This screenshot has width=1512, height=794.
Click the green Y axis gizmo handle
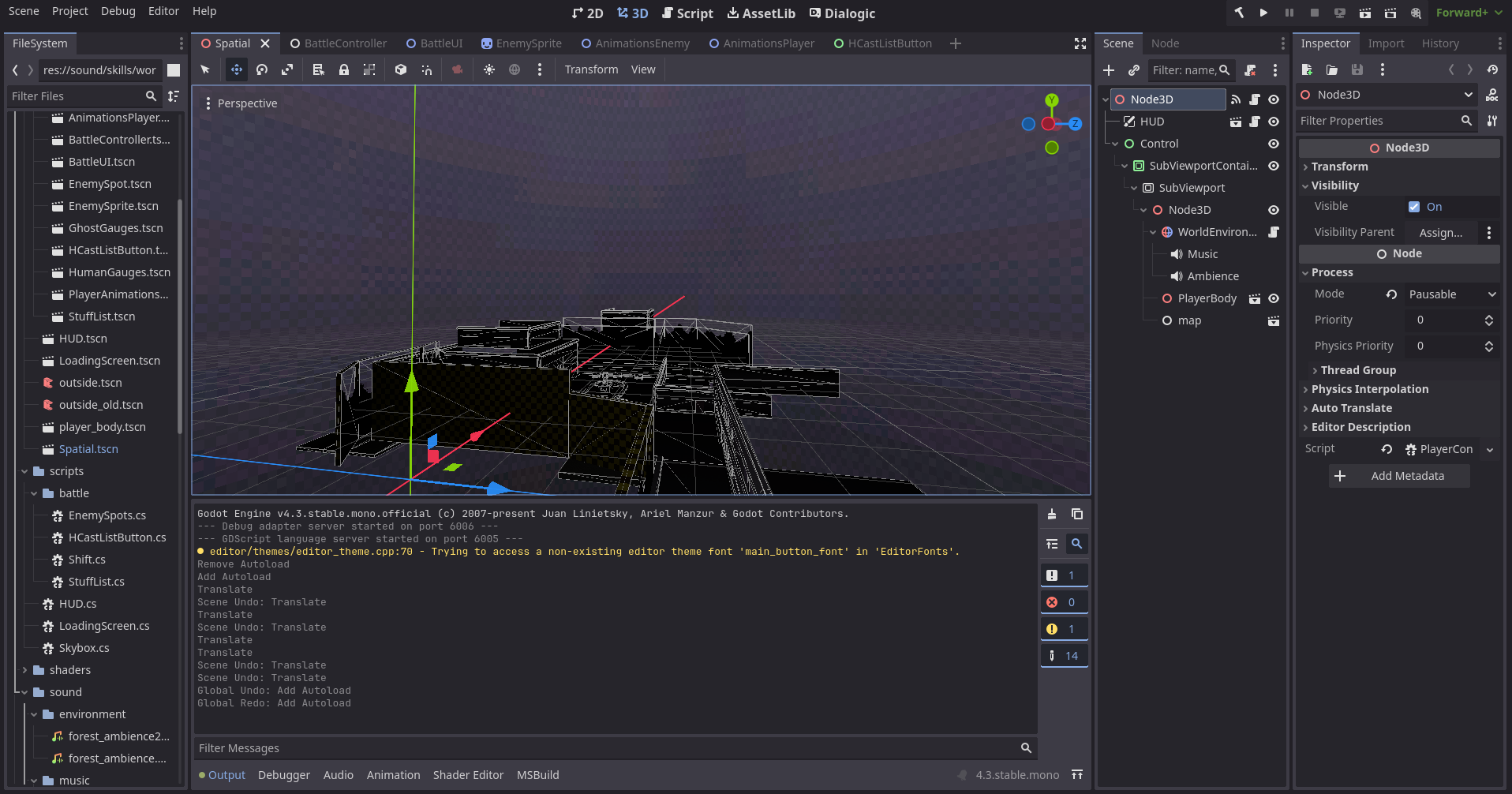(x=1052, y=100)
